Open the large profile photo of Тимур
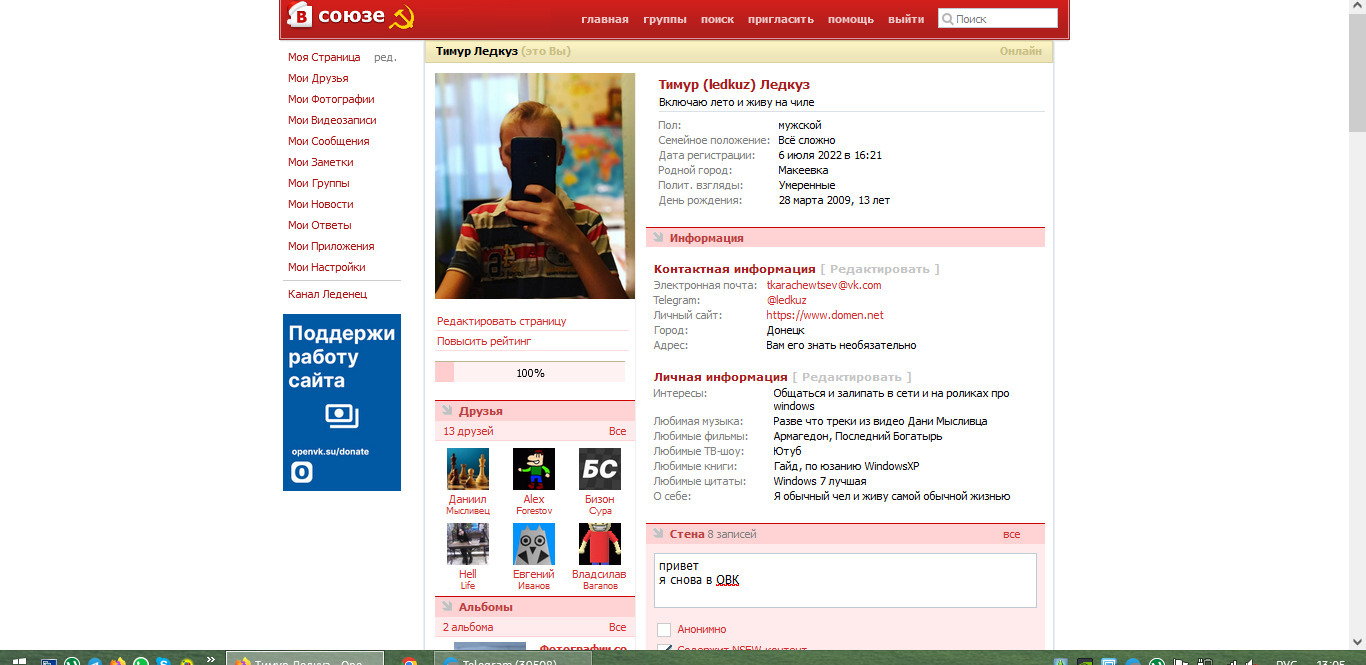 535,186
